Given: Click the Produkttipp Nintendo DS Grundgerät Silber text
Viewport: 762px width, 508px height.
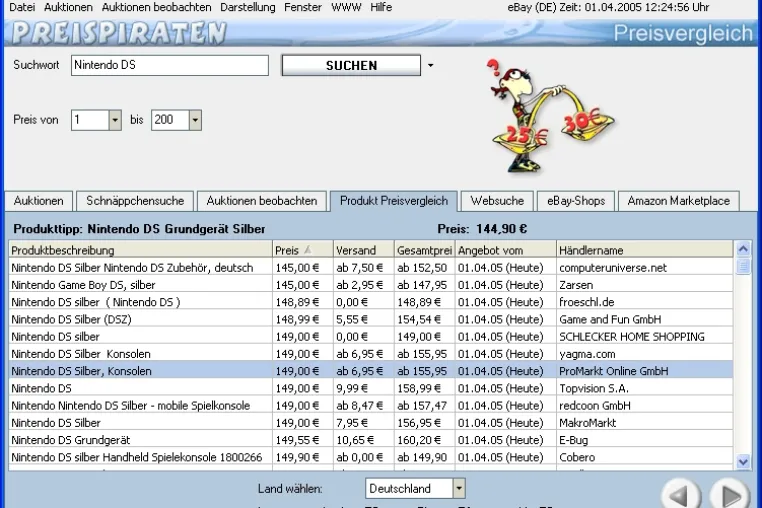Looking at the screenshot, I should [139, 228].
